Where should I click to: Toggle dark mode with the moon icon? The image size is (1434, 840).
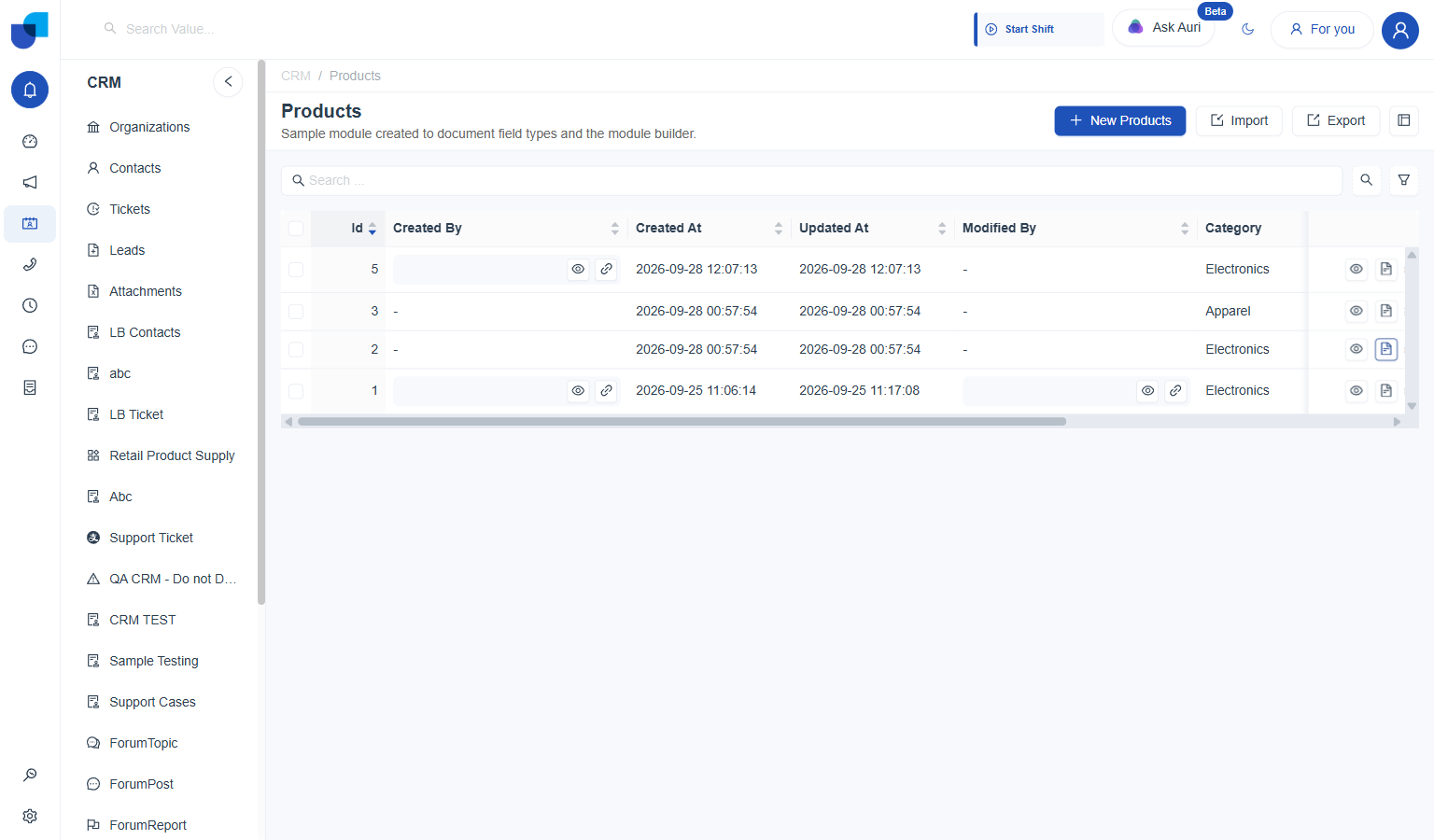(1247, 30)
